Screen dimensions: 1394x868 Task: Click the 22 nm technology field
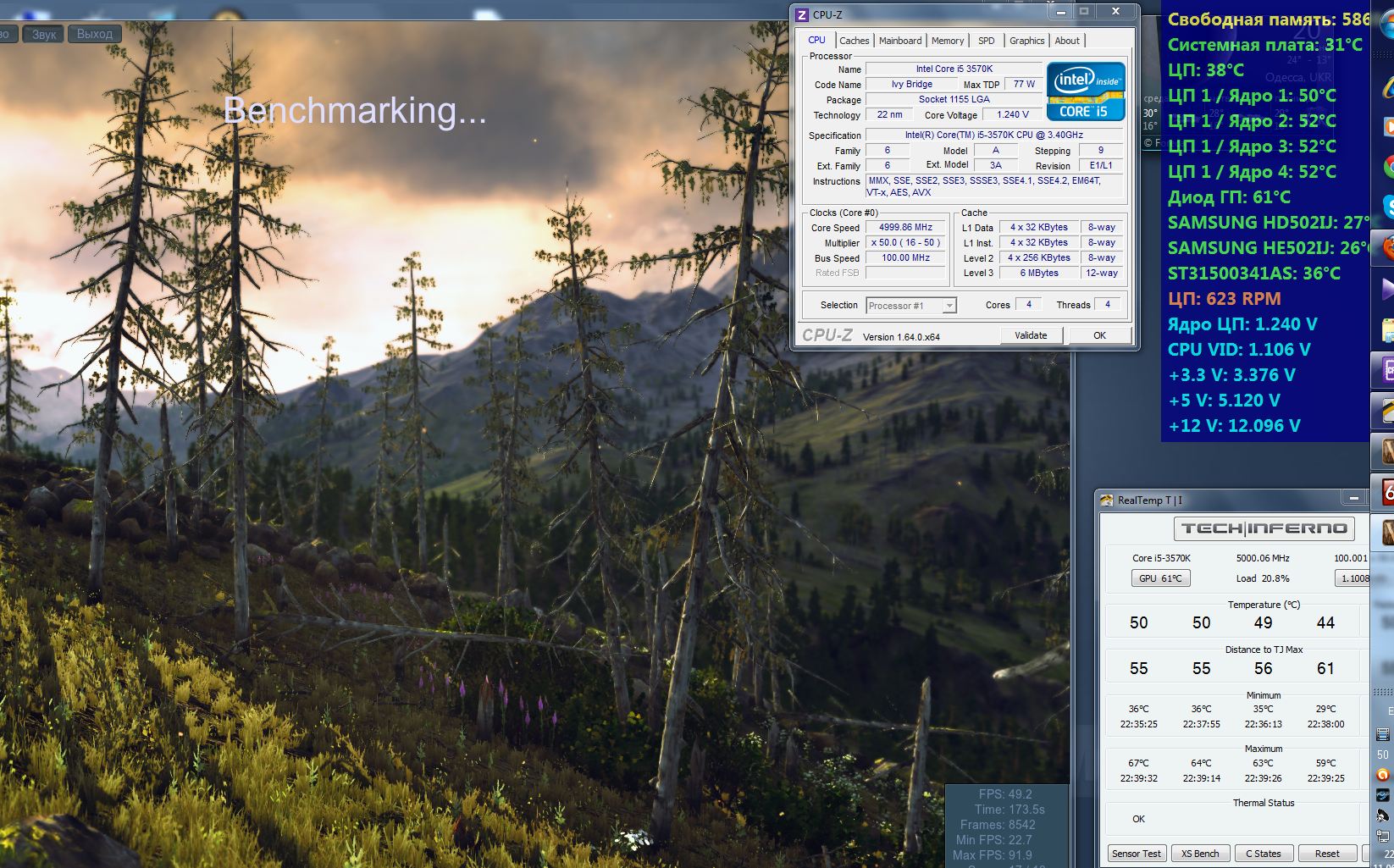889,114
